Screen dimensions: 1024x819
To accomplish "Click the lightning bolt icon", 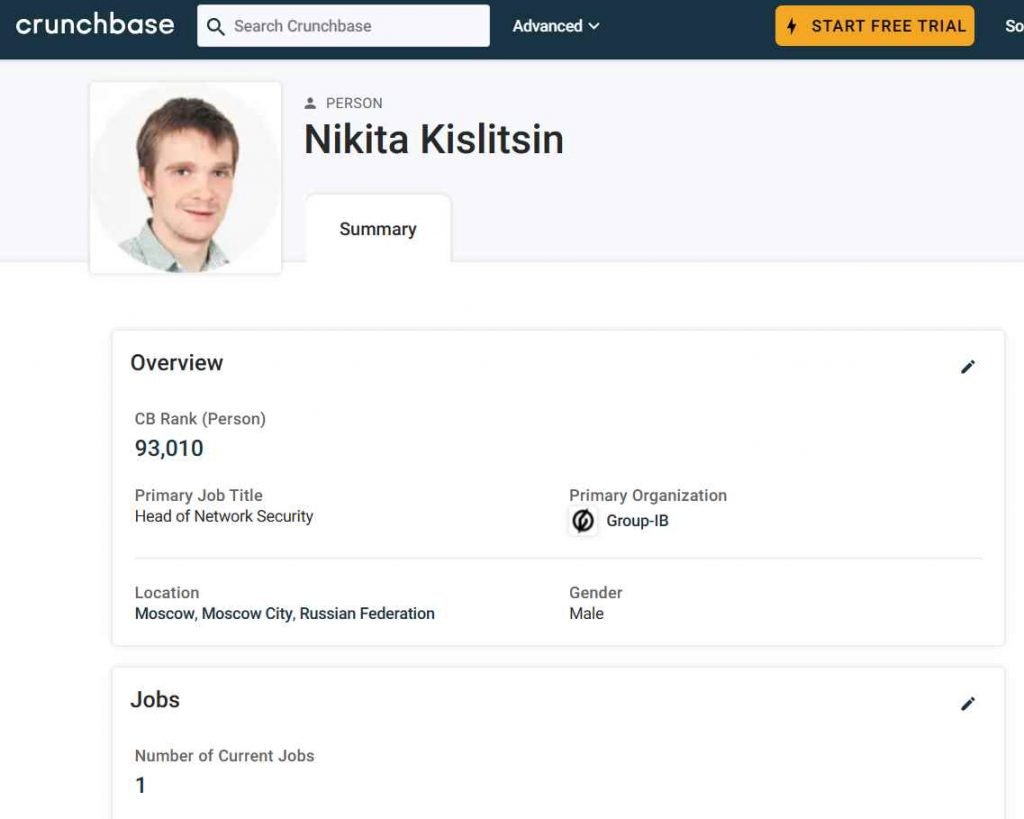I will click(792, 26).
